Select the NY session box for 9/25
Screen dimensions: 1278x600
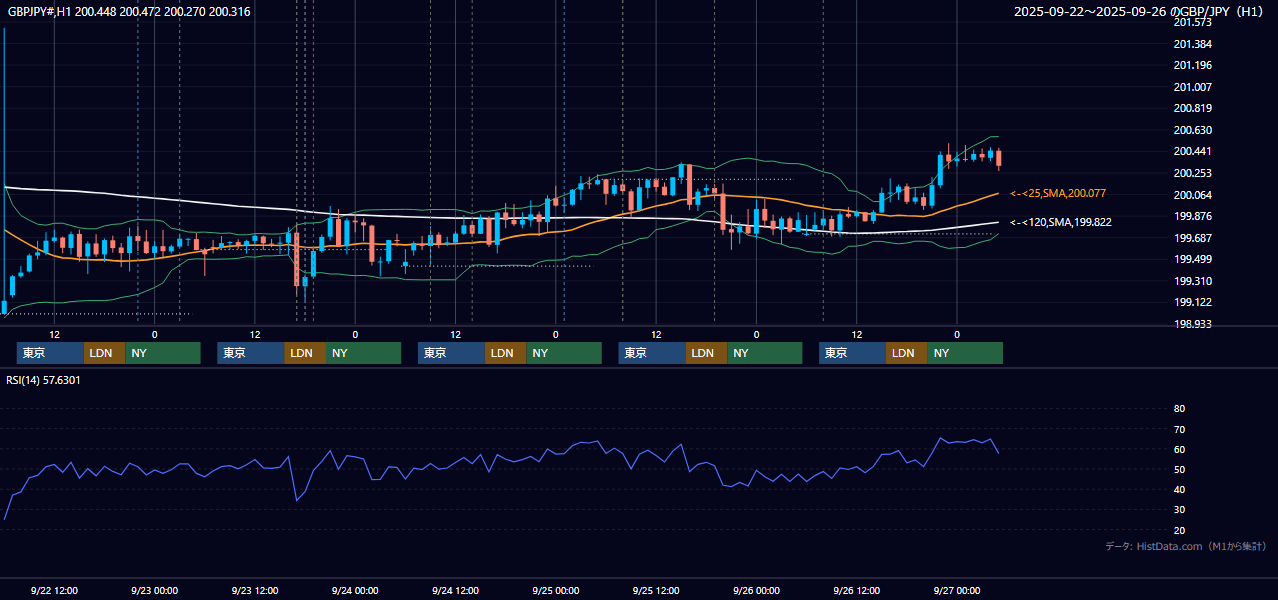(x=764, y=353)
